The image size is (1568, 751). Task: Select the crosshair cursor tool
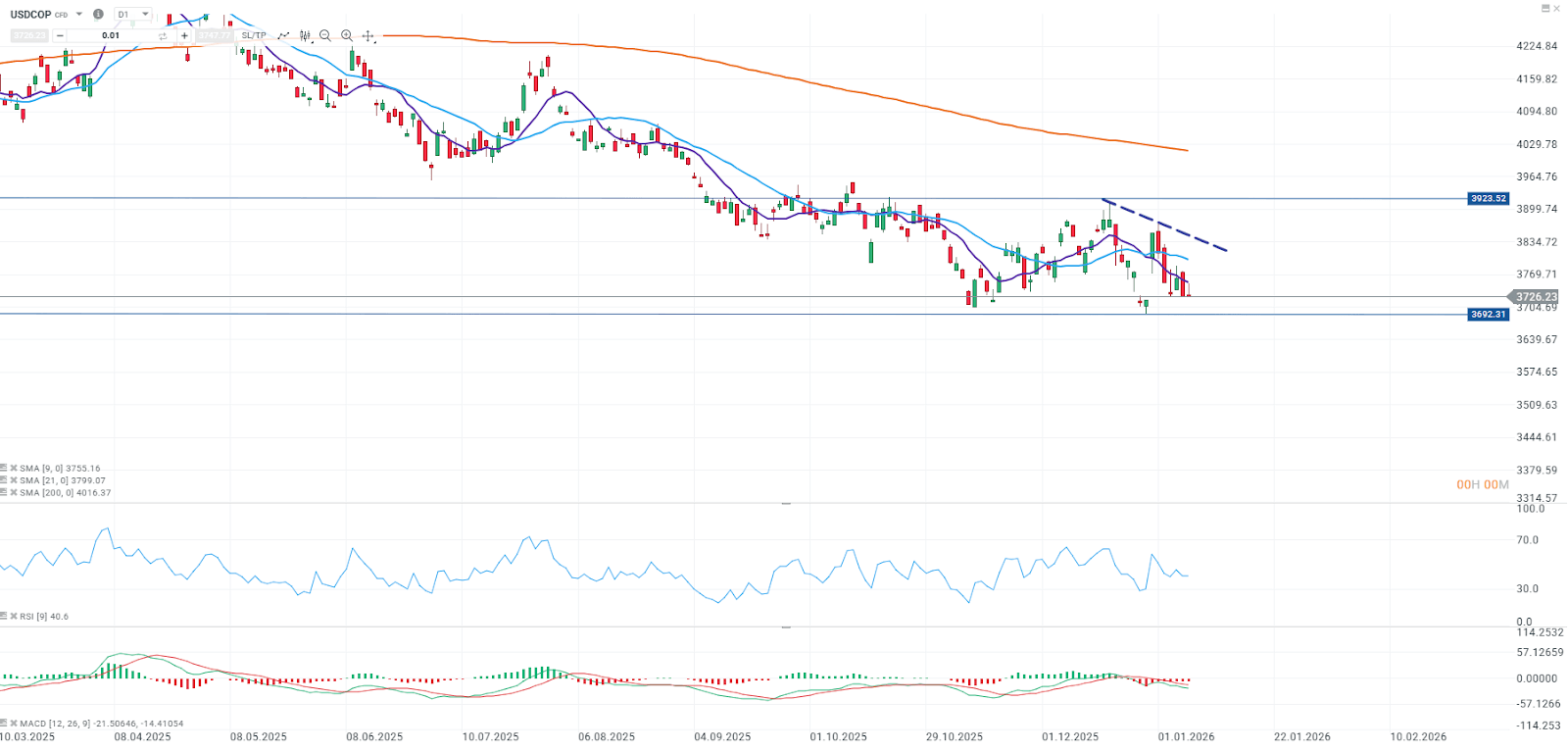point(368,36)
